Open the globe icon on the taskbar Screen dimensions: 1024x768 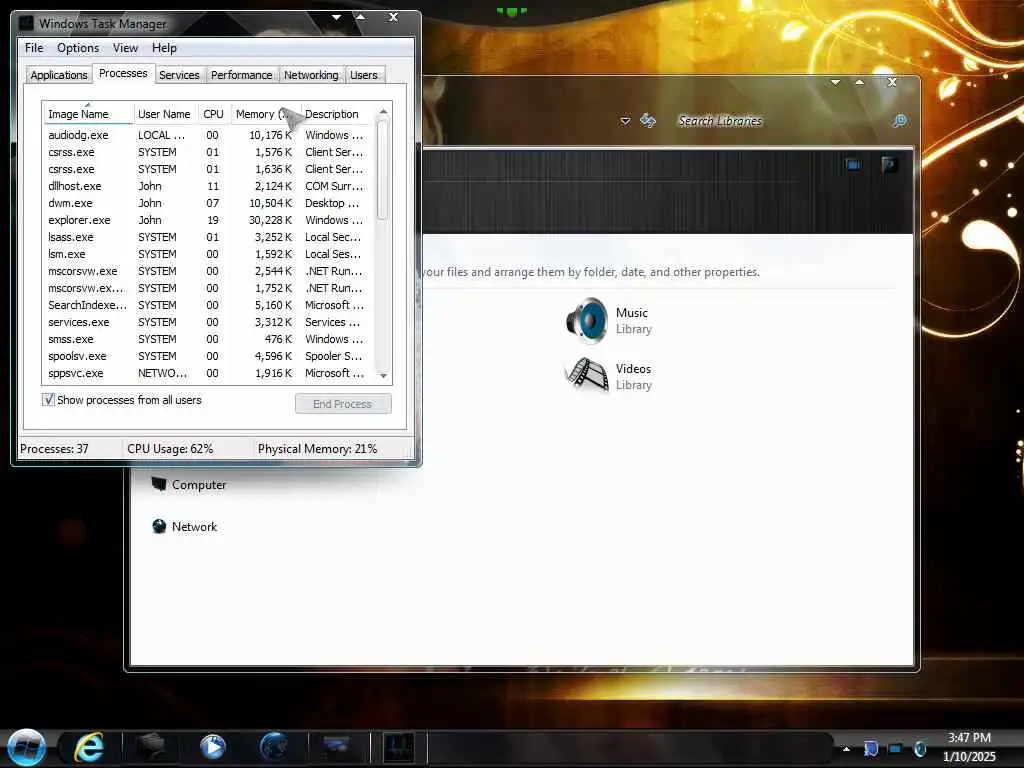point(274,746)
